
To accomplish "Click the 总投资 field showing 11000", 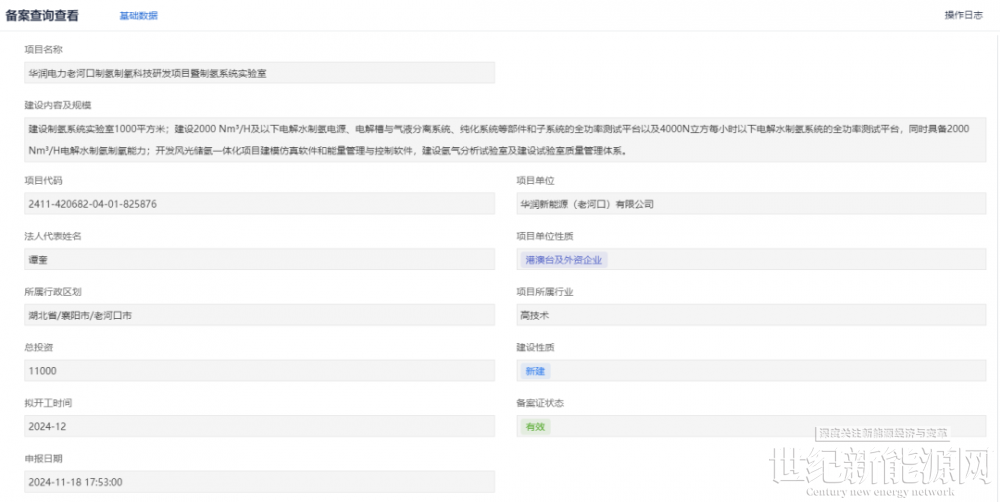I will pos(259,371).
